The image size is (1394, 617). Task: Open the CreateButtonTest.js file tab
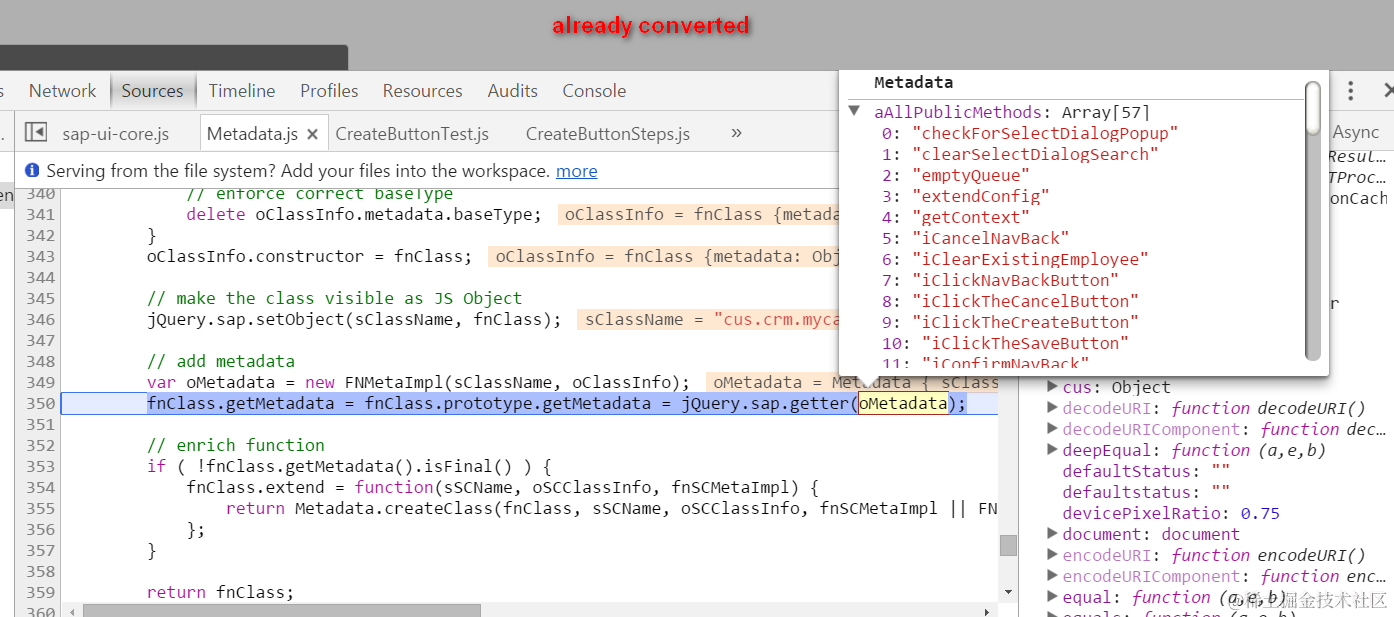tap(412, 134)
